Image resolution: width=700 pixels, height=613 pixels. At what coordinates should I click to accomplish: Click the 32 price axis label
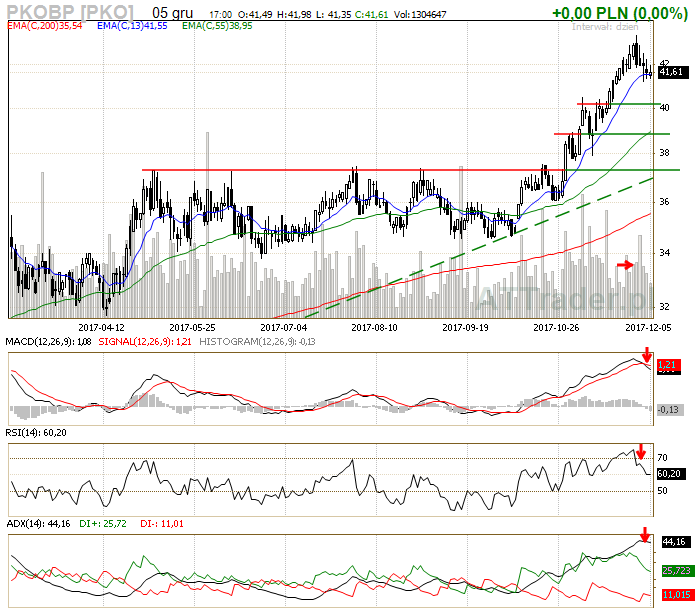coord(664,307)
